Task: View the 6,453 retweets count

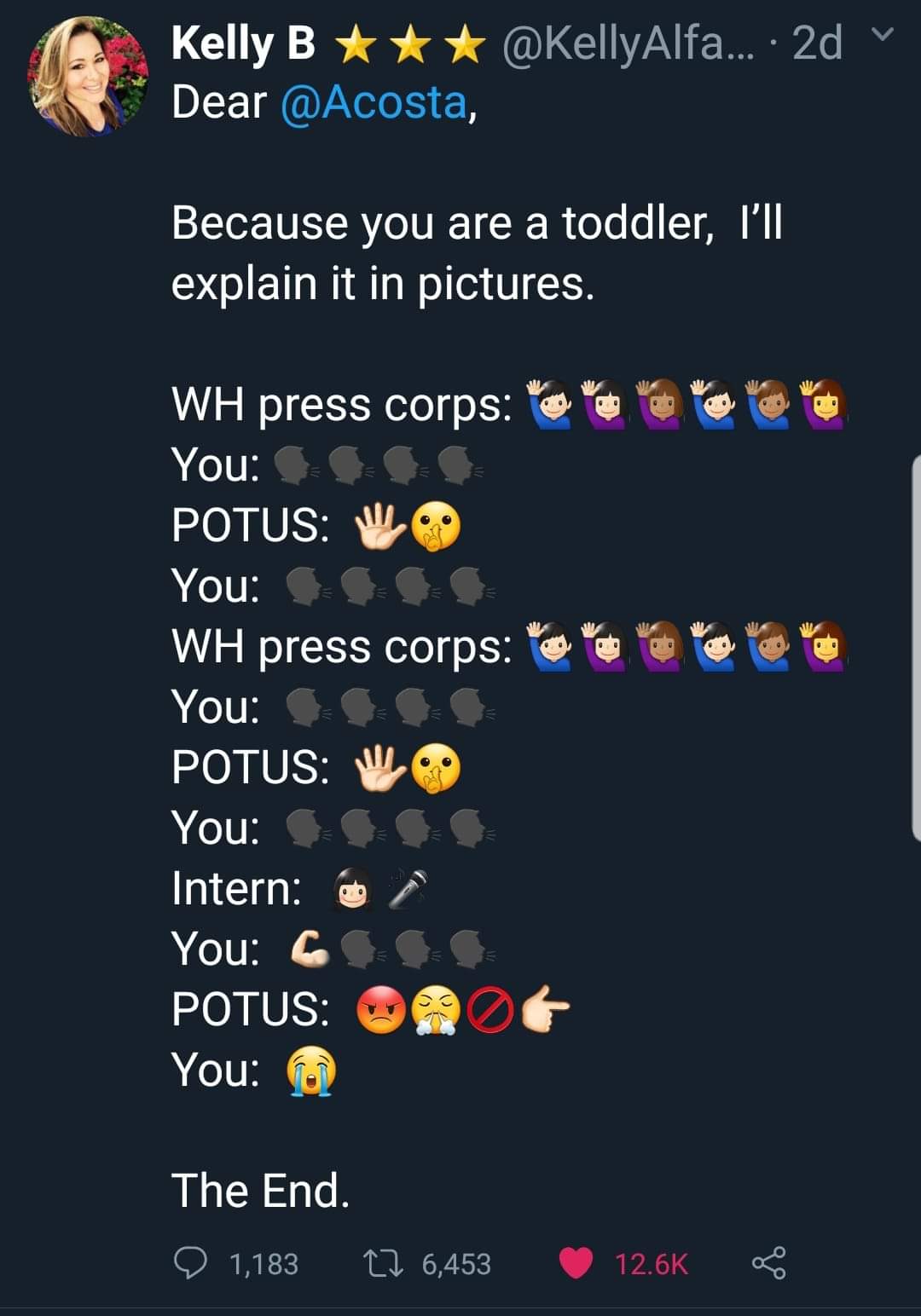Action: [x=456, y=1263]
